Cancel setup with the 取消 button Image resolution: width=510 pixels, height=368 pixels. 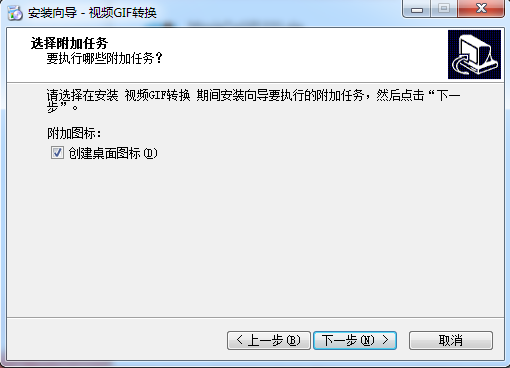(x=451, y=340)
